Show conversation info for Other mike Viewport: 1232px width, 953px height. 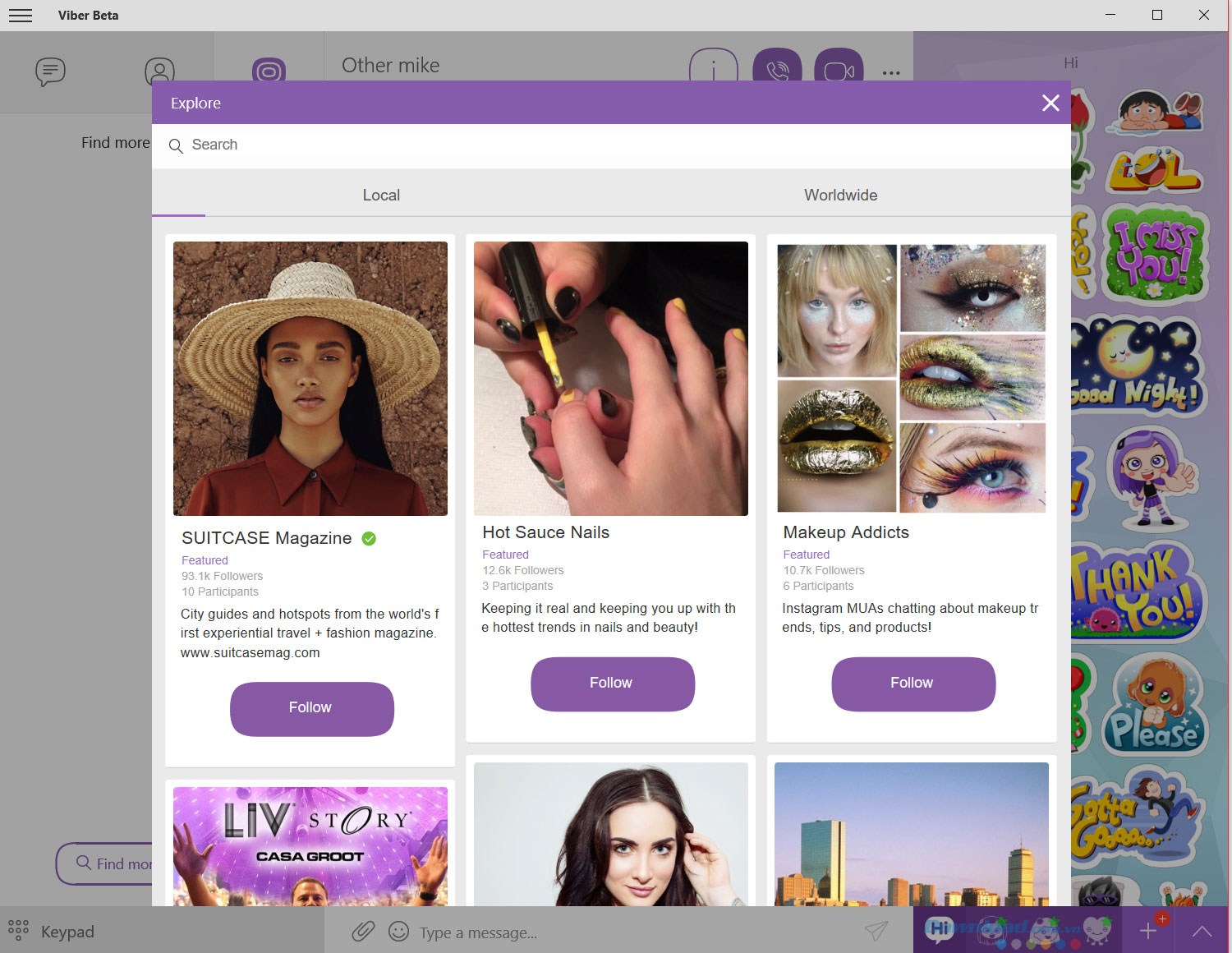(x=713, y=65)
